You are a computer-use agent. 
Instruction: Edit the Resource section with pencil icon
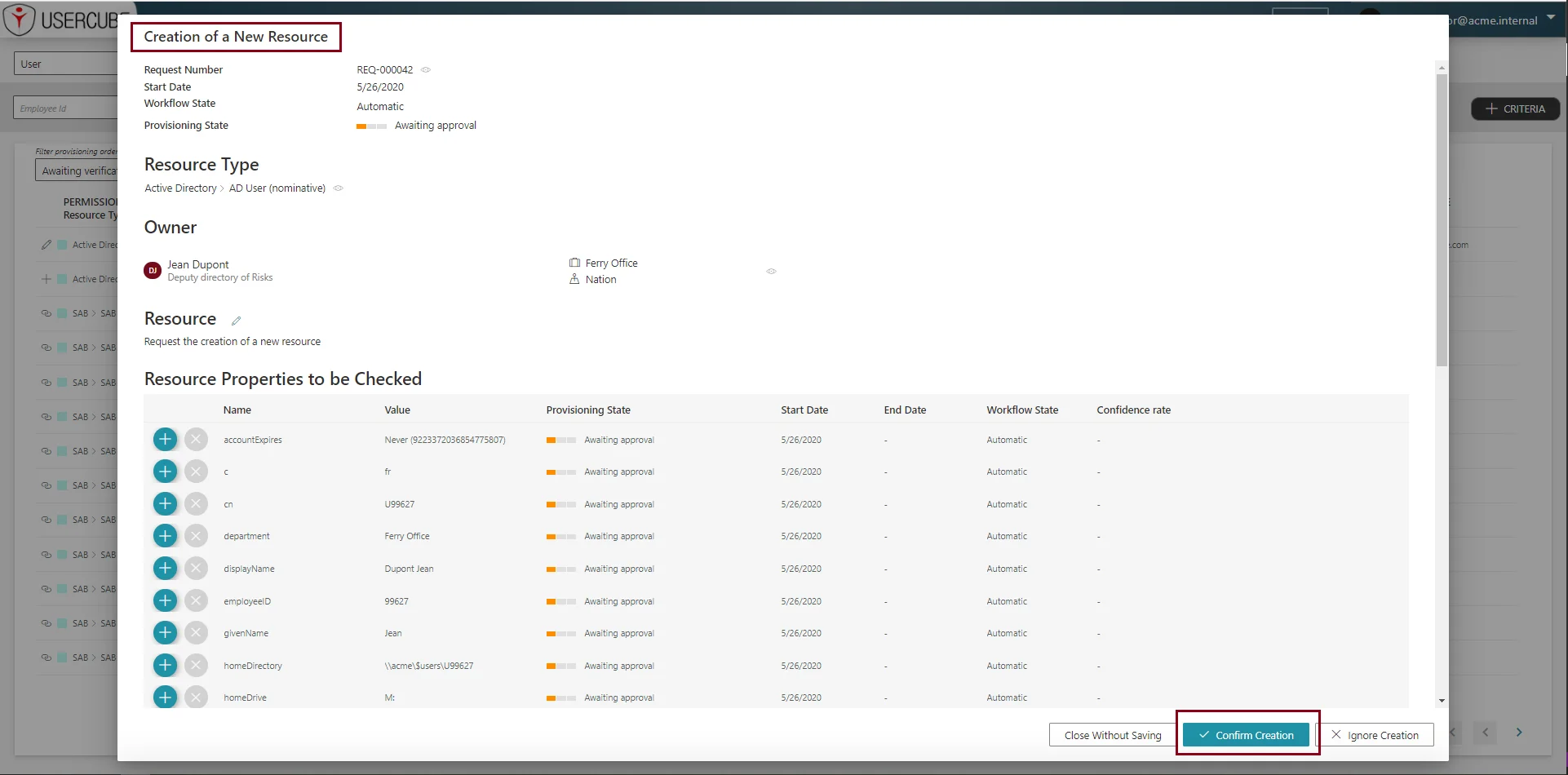coord(236,321)
